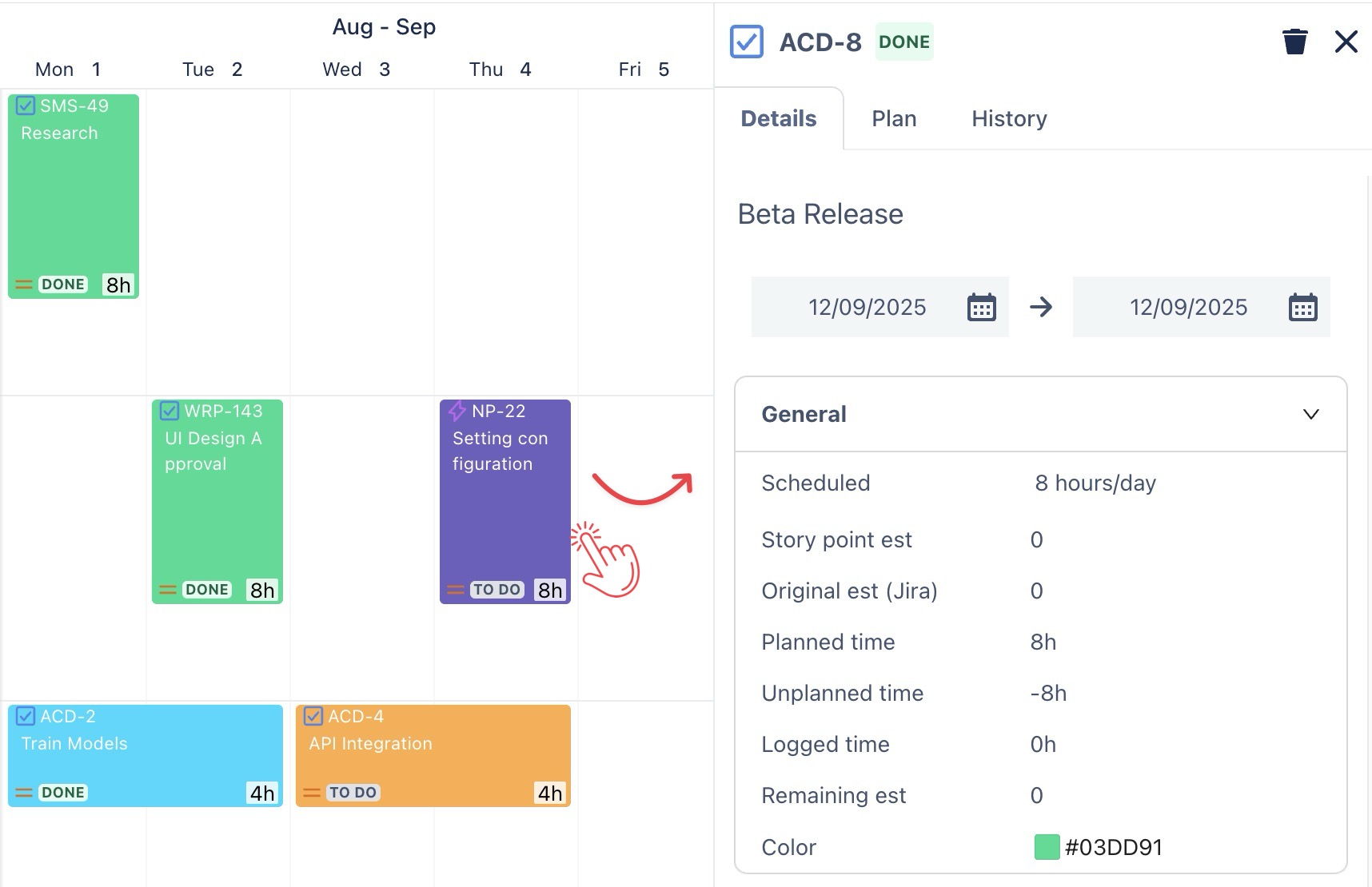Viewport: 1372px width, 887px height.
Task: Collapse the General section chevron
Action: (1310, 414)
